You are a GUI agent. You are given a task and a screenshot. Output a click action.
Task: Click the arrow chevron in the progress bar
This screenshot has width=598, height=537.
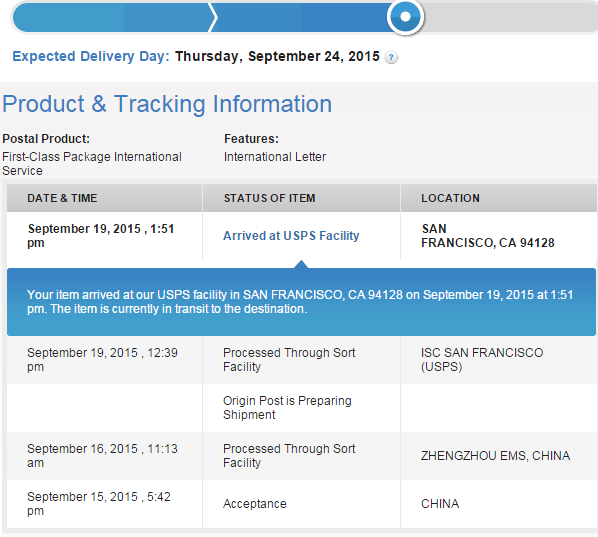[213, 18]
